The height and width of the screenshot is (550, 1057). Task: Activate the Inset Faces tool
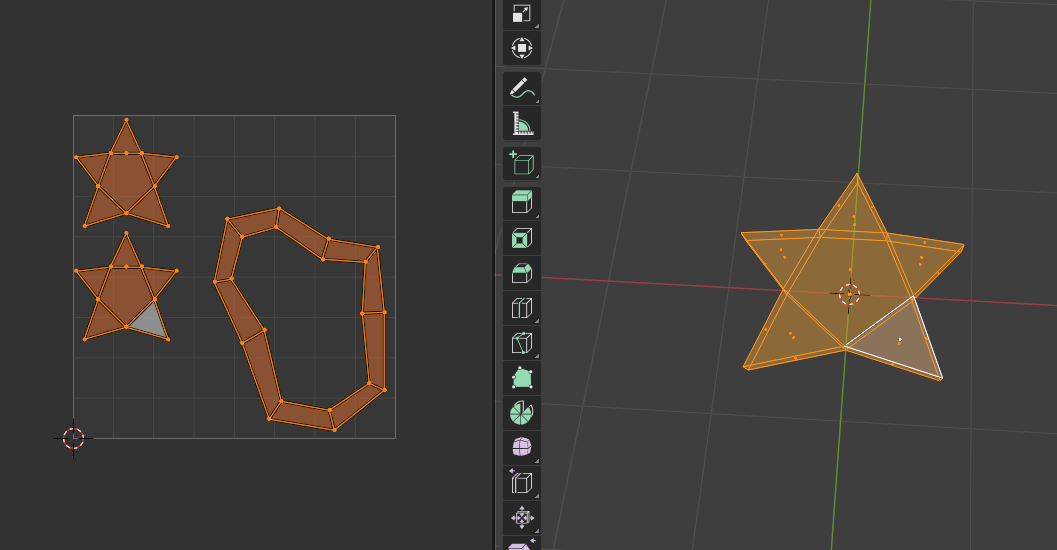click(521, 238)
